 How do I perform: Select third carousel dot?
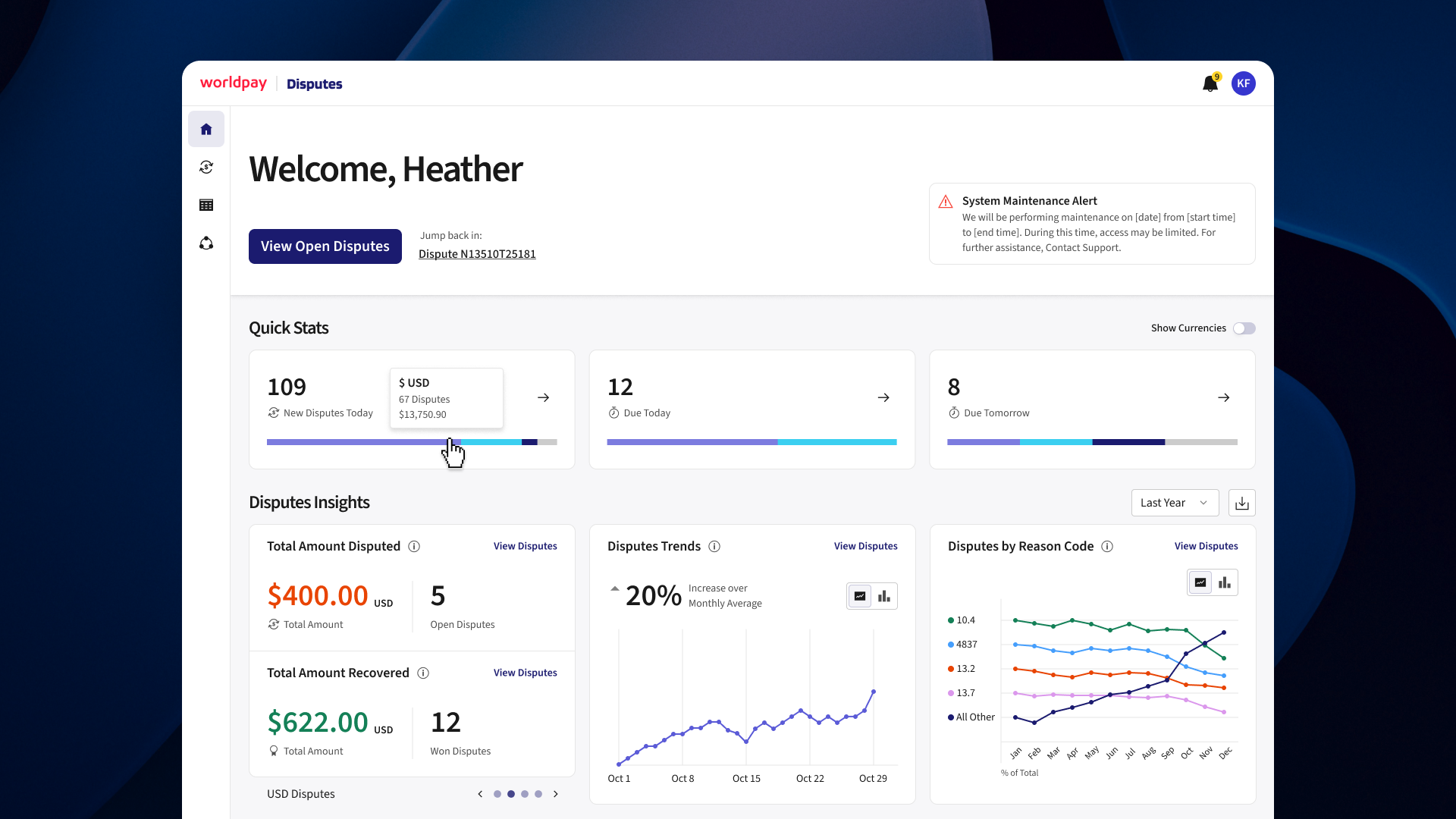tap(525, 794)
